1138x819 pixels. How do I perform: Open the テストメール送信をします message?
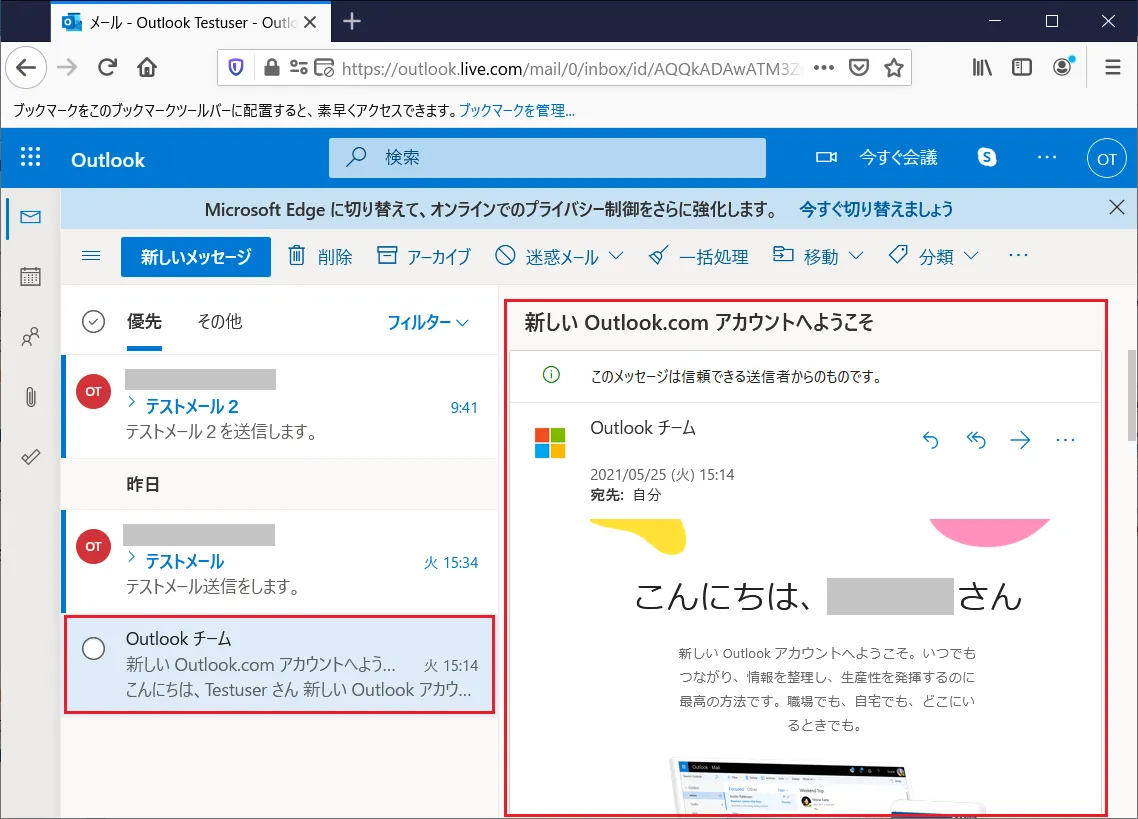pos(281,562)
